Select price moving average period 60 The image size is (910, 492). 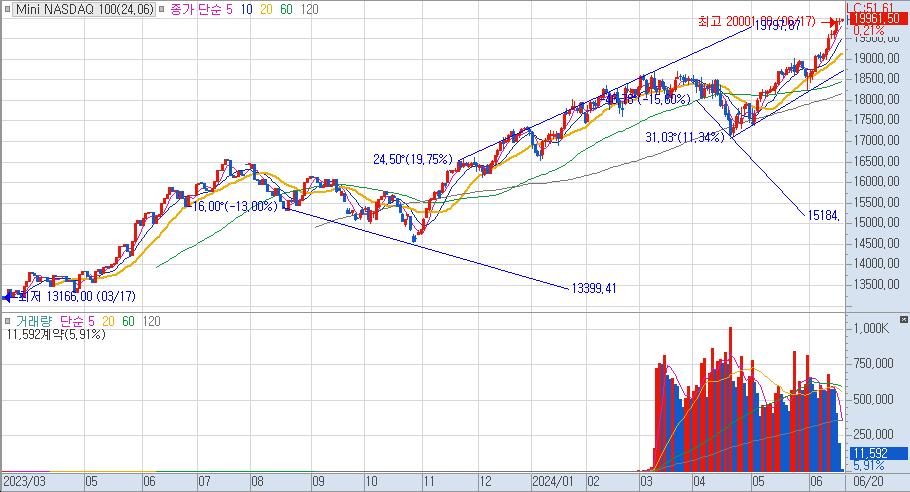point(286,9)
